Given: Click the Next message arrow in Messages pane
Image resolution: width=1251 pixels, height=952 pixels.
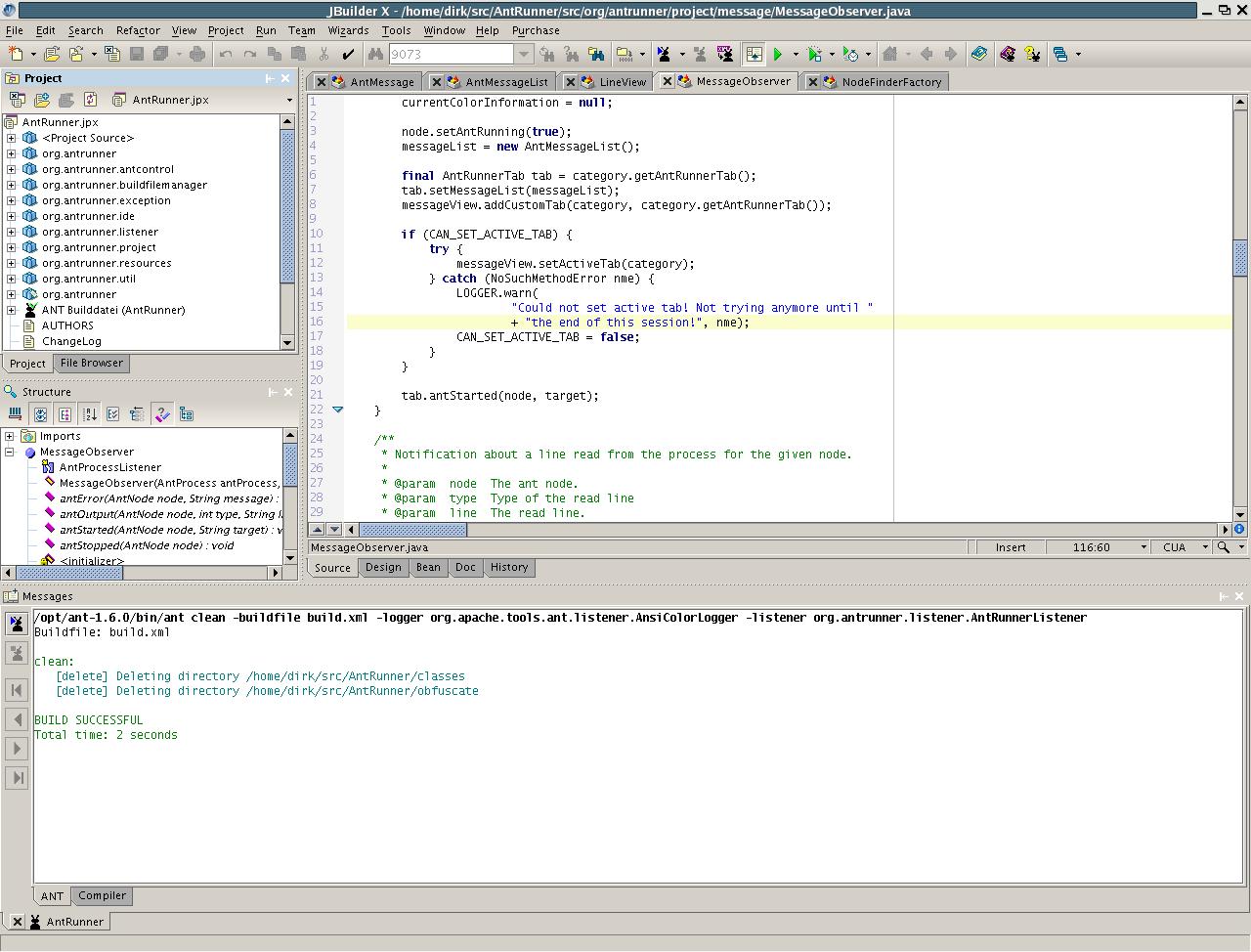Looking at the screenshot, I should tap(17, 749).
